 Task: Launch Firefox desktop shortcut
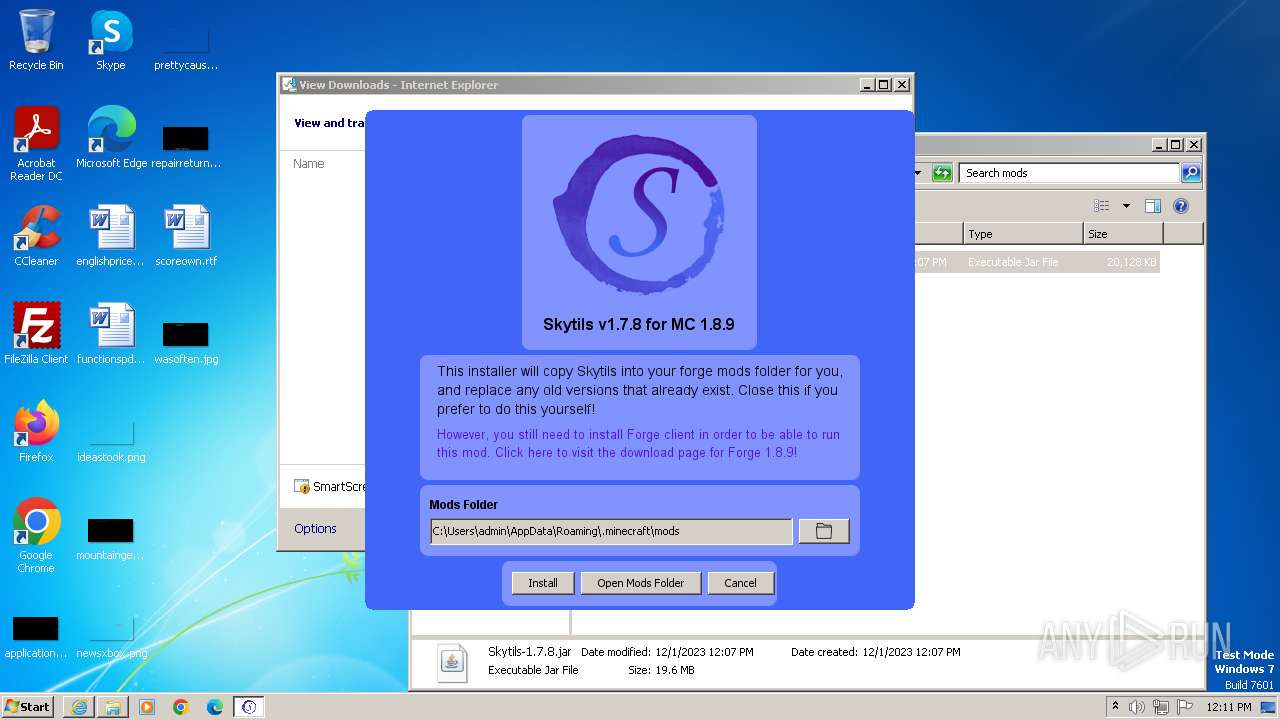[36, 432]
